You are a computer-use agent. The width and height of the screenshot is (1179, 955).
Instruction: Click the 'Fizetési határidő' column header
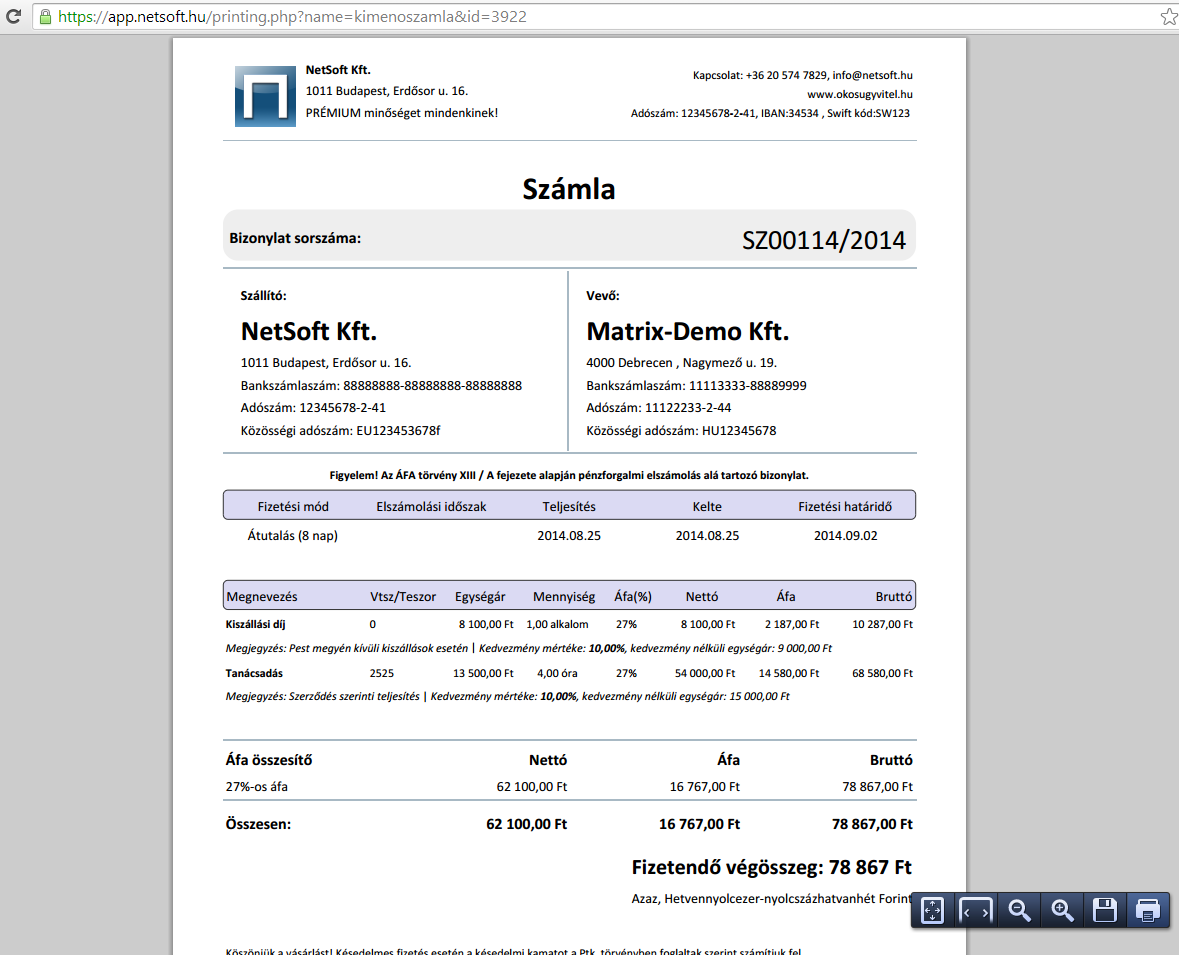tap(844, 506)
